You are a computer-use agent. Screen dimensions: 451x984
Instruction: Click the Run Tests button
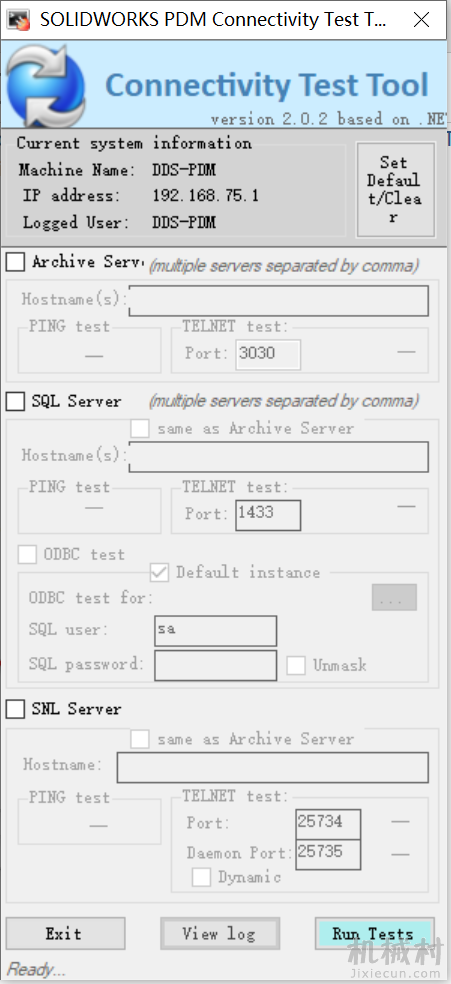coord(374,934)
